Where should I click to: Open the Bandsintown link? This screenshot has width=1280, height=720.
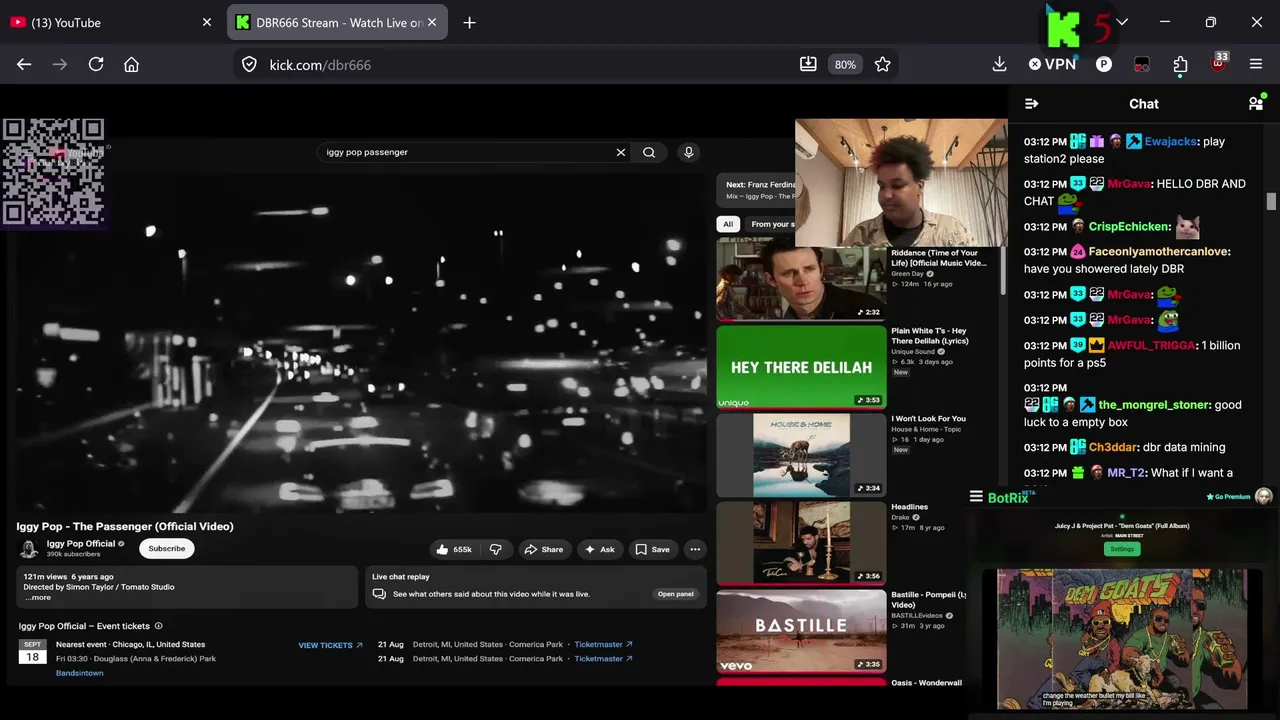(x=80, y=673)
